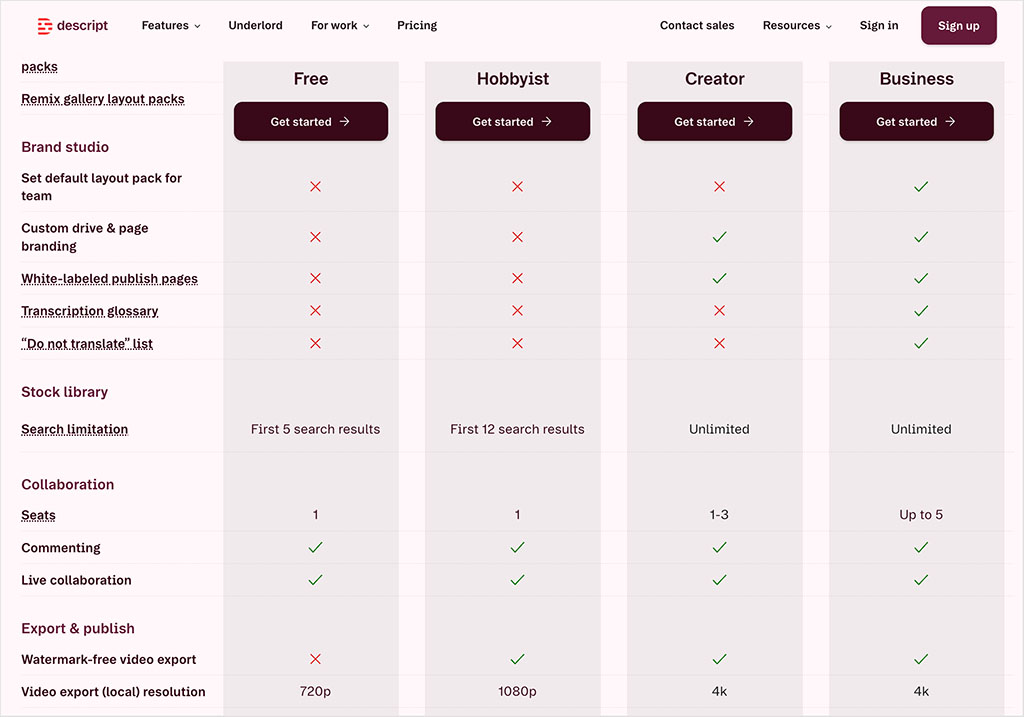Open the Features dropdown
Viewport: 1024px width, 717px height.
point(170,25)
